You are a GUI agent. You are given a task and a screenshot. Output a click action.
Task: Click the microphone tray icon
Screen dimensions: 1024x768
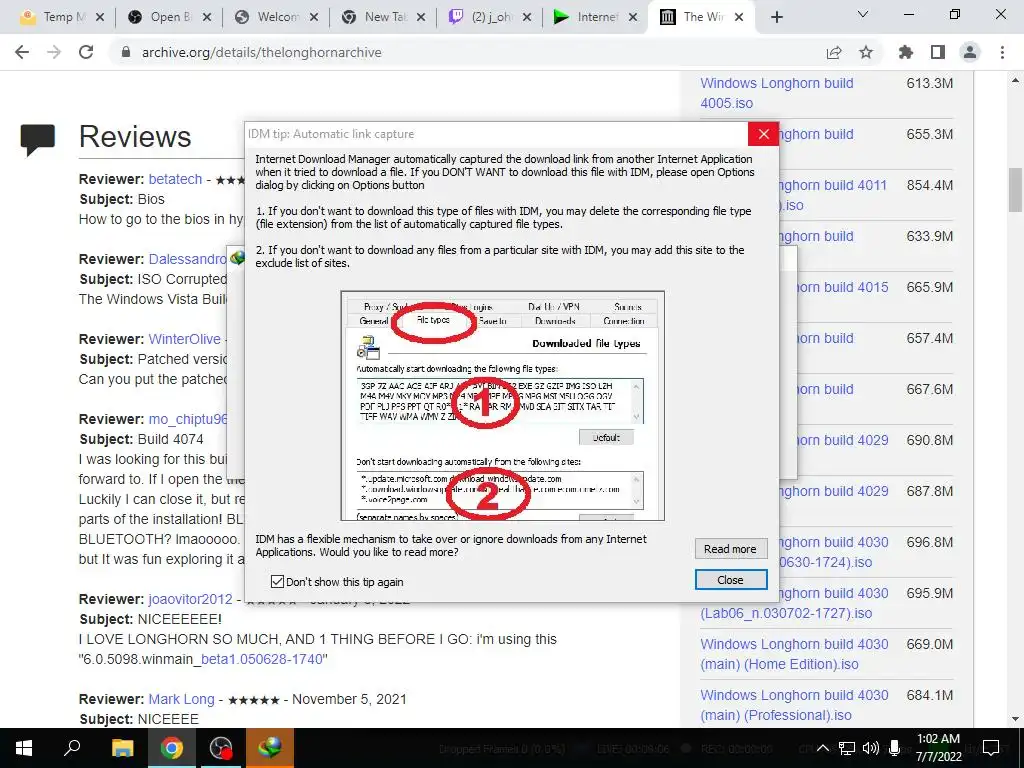[x=894, y=748]
